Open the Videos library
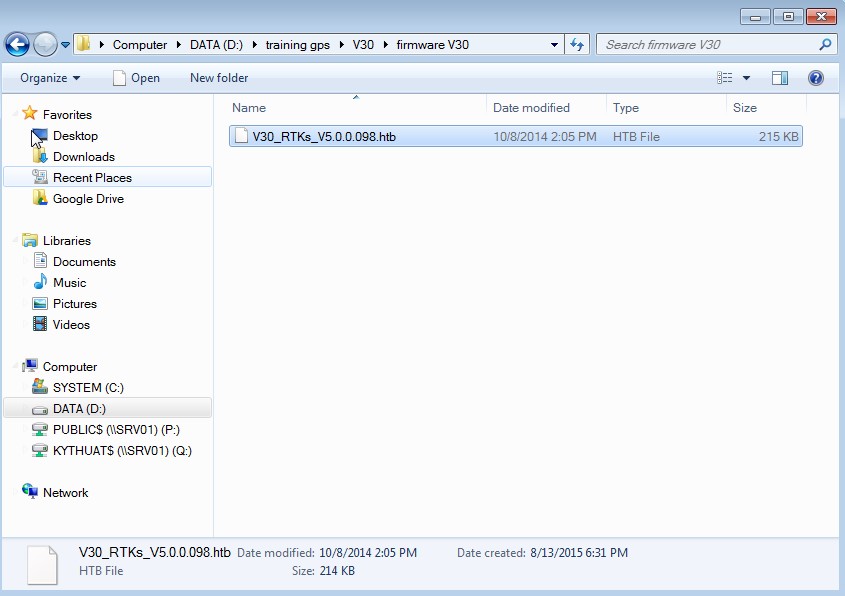 pyautogui.click(x=71, y=325)
